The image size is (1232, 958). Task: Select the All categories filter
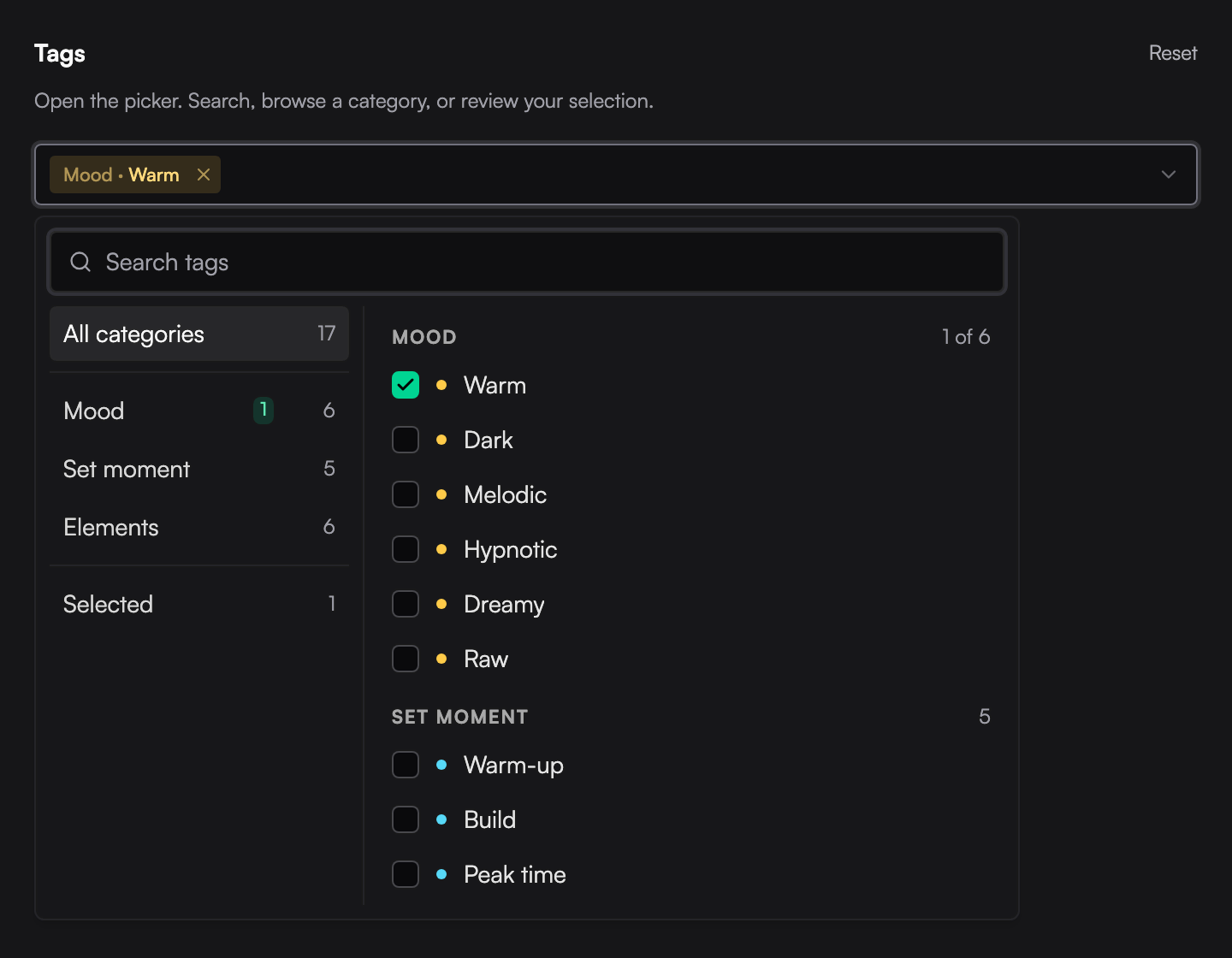tap(199, 334)
